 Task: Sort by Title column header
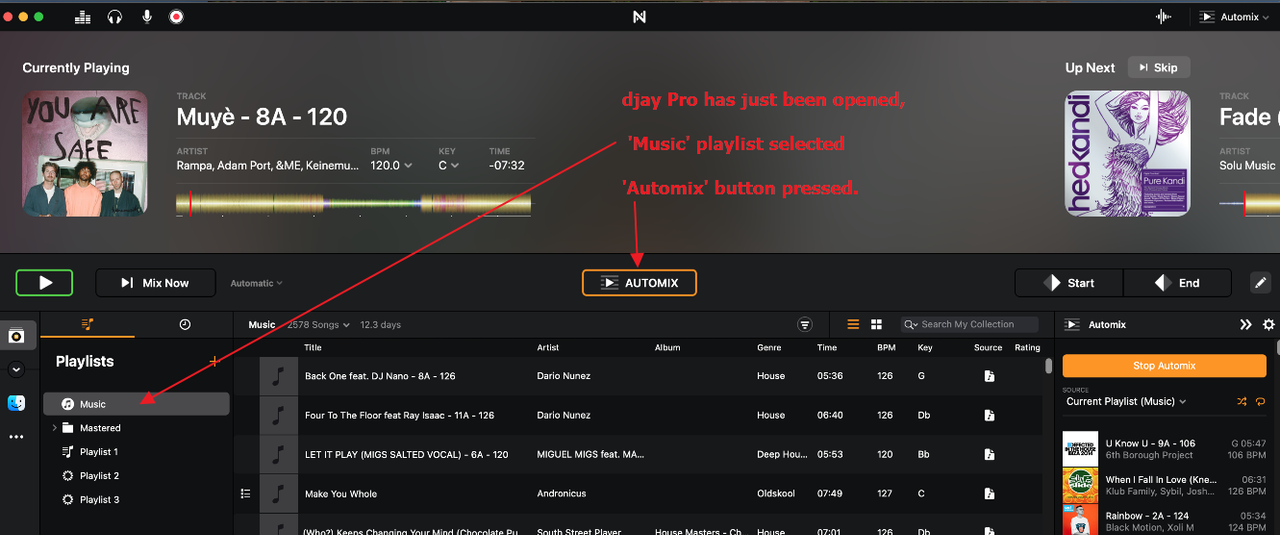click(x=313, y=348)
